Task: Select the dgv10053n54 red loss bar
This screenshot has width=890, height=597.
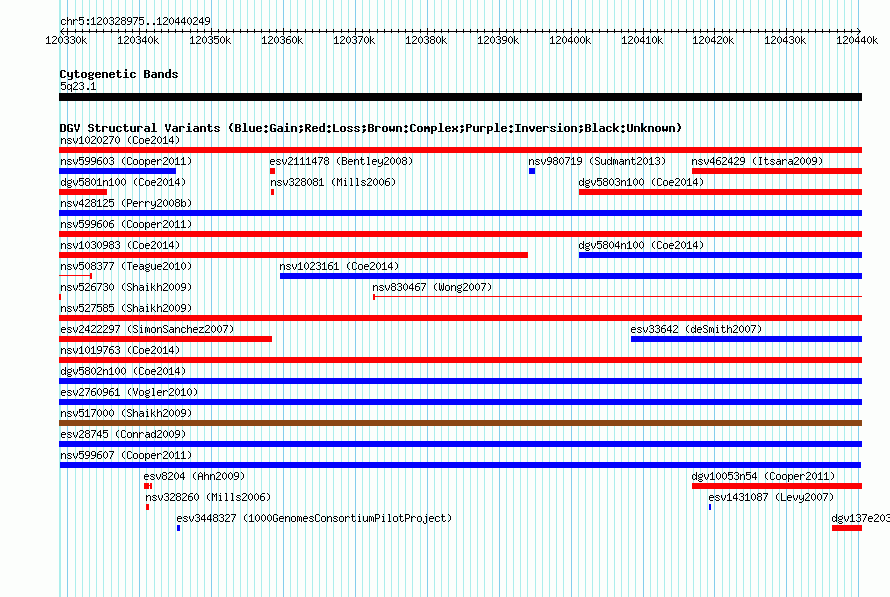Action: click(777, 486)
